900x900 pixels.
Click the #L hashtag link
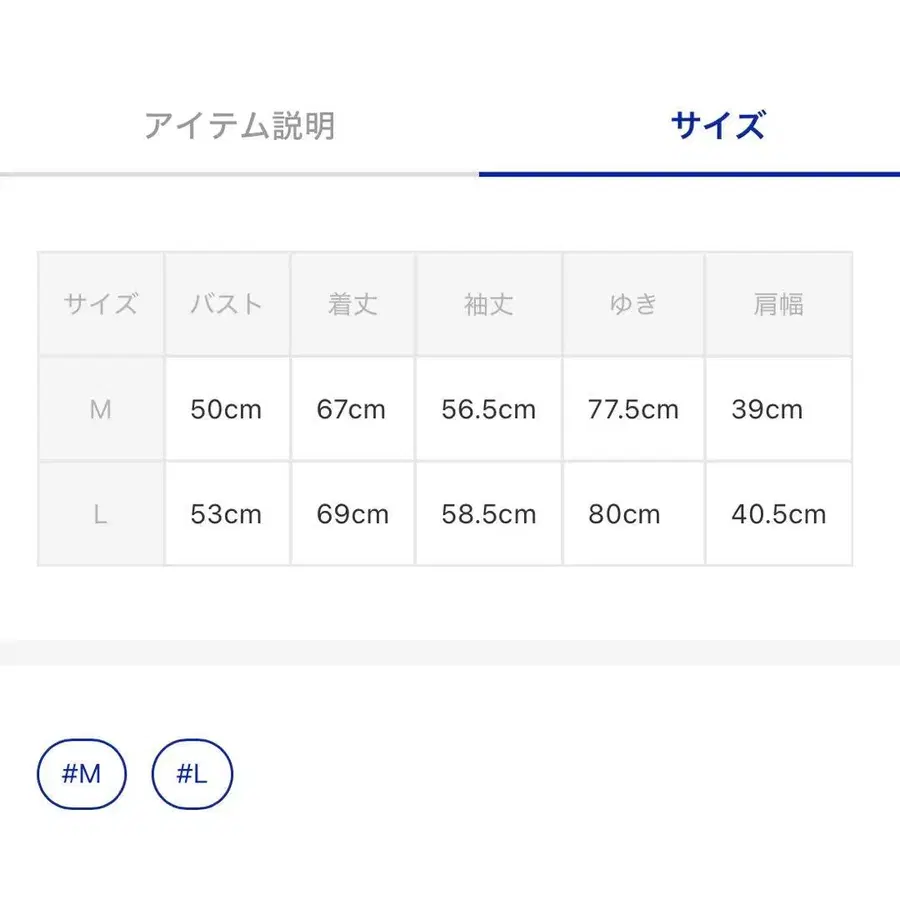pyautogui.click(x=191, y=773)
